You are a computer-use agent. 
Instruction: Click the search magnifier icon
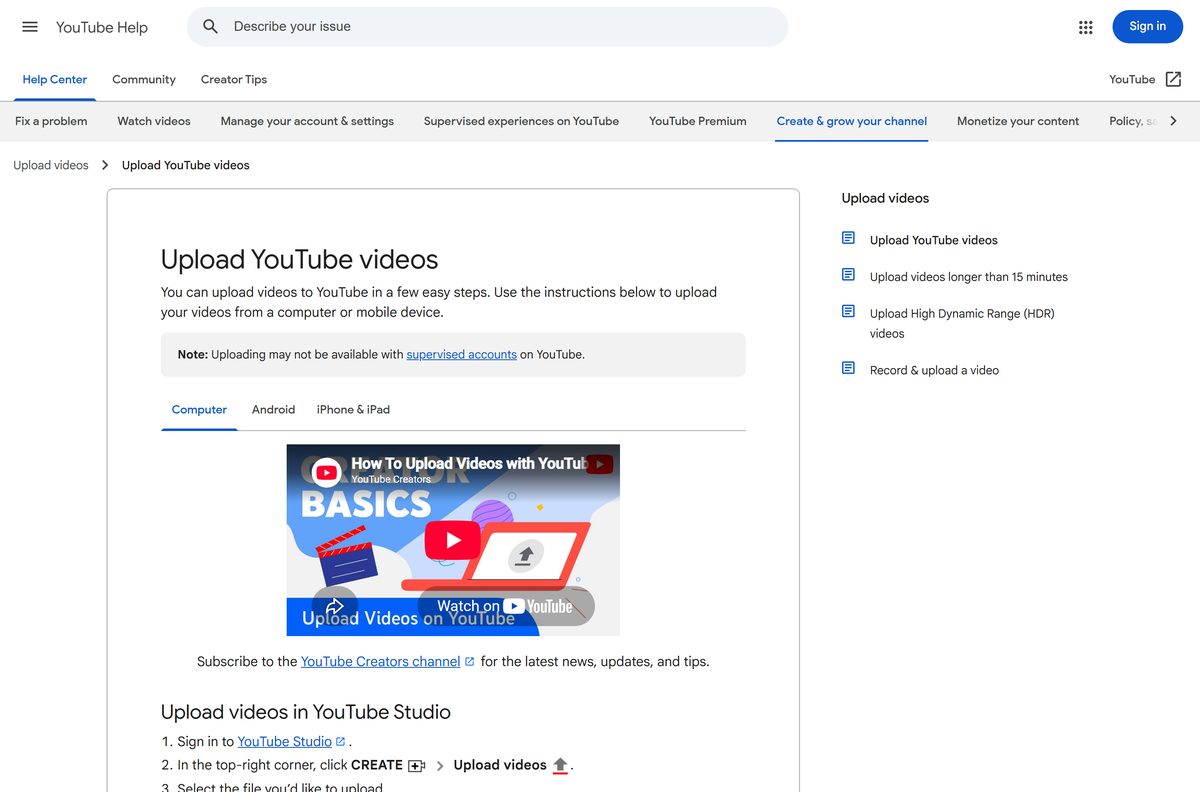tap(210, 27)
